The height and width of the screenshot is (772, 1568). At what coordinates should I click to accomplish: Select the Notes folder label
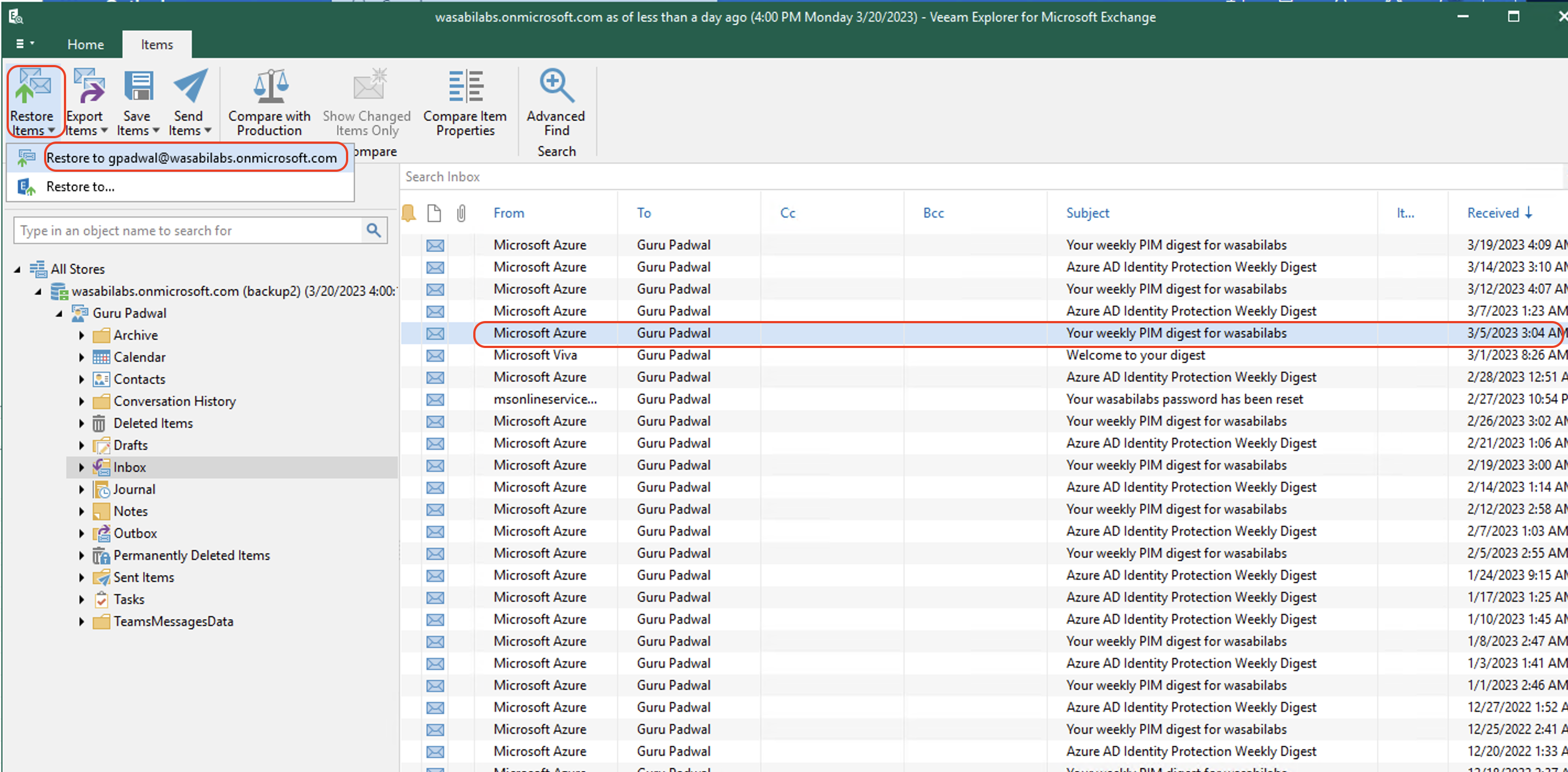coord(130,511)
